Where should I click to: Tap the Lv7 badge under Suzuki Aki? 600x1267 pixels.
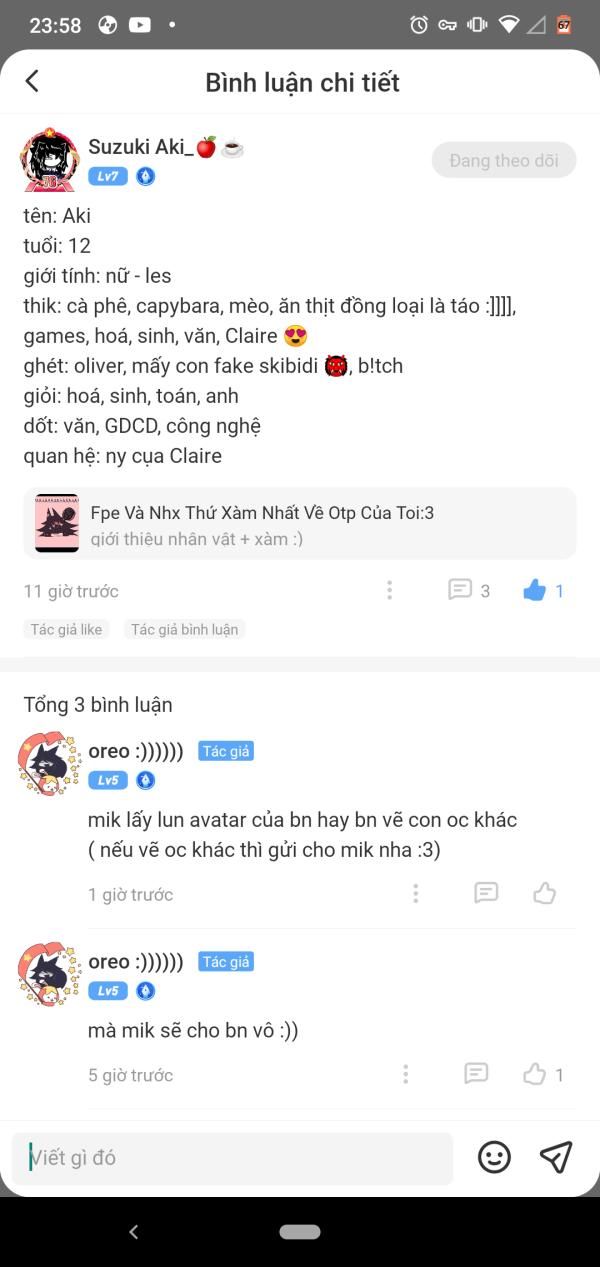(x=107, y=177)
